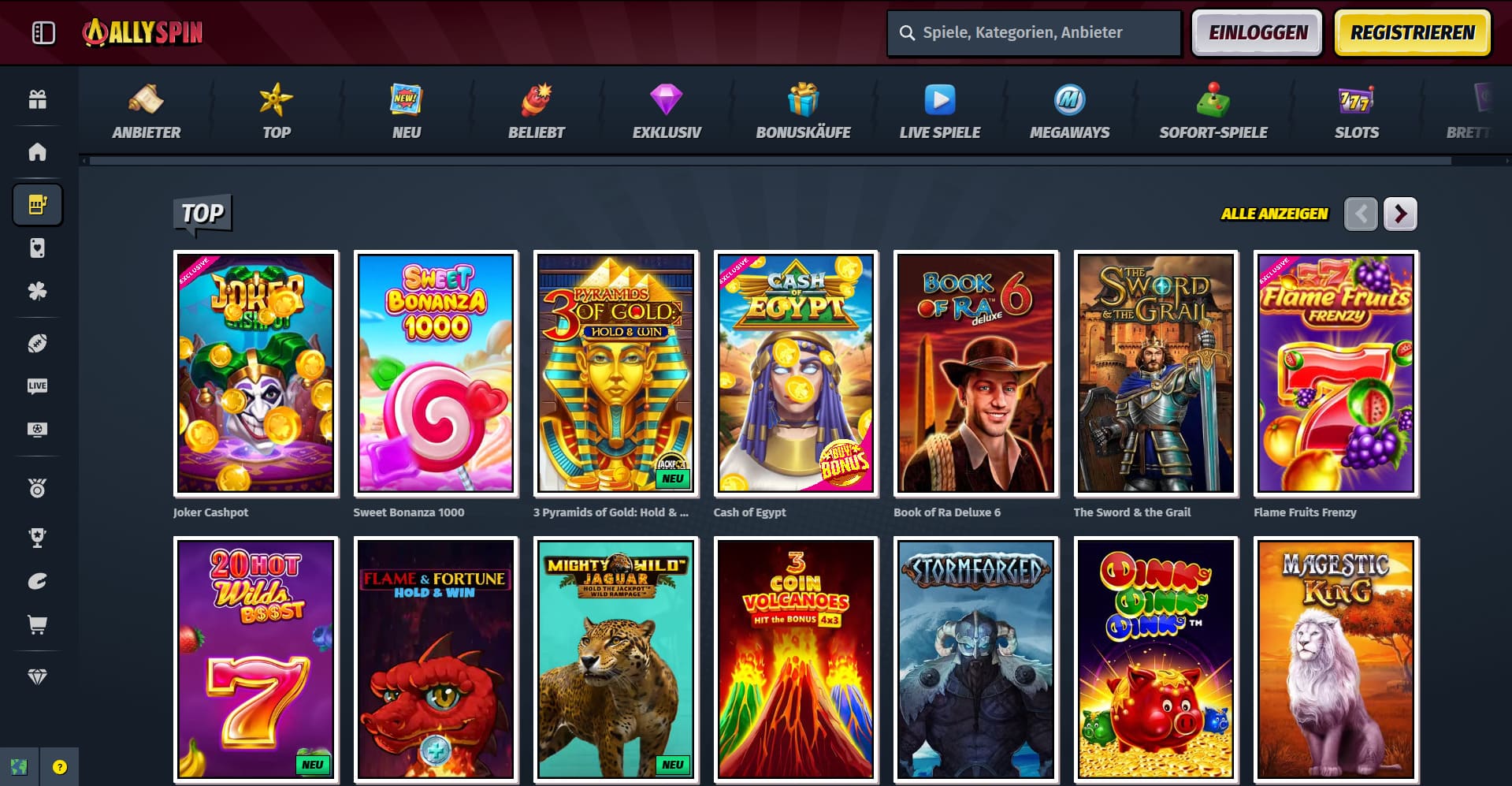The width and height of the screenshot is (1512, 786).
Task: Click the REGISTRIEREN button
Action: click(x=1412, y=32)
